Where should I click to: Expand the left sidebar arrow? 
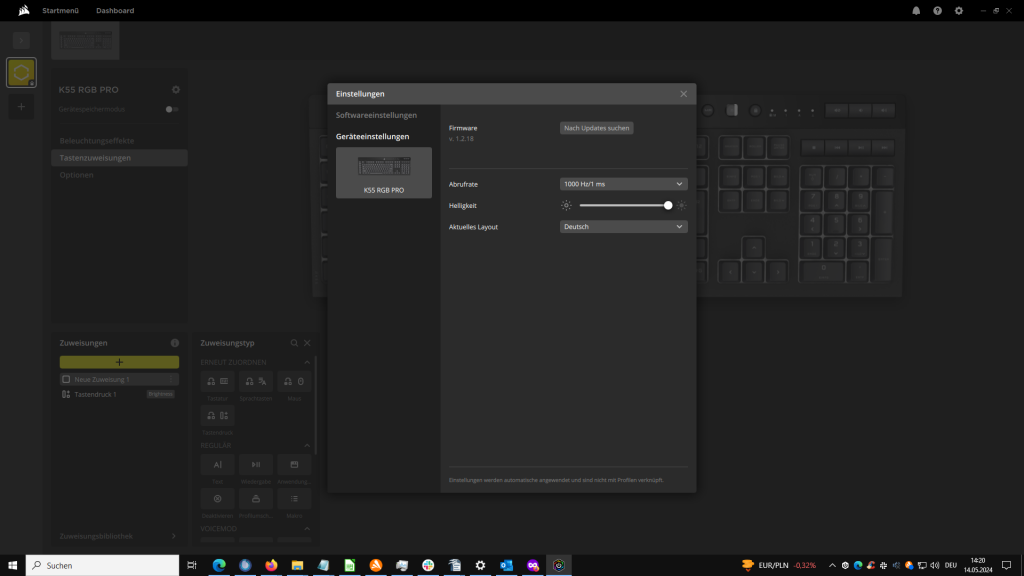pyautogui.click(x=21, y=40)
